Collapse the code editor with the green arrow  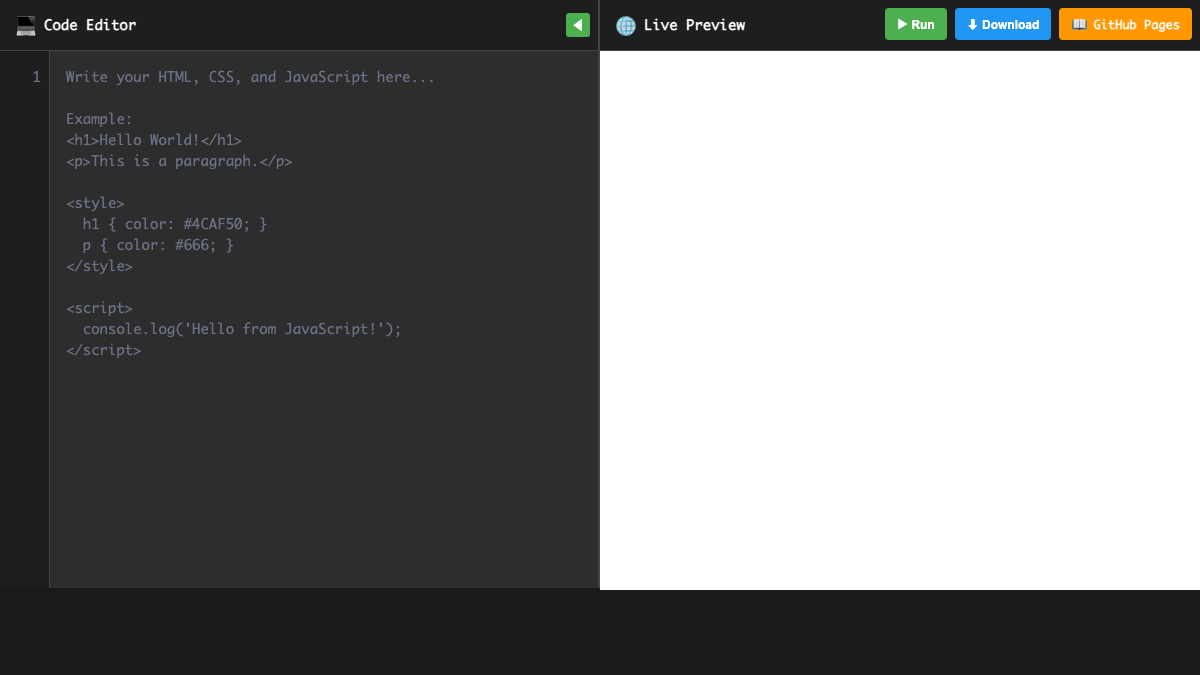tap(577, 25)
